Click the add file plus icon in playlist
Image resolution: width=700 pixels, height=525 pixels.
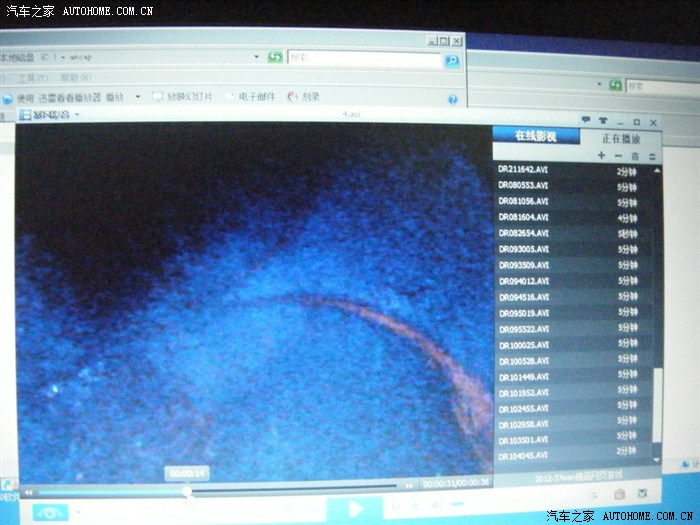tap(601, 156)
